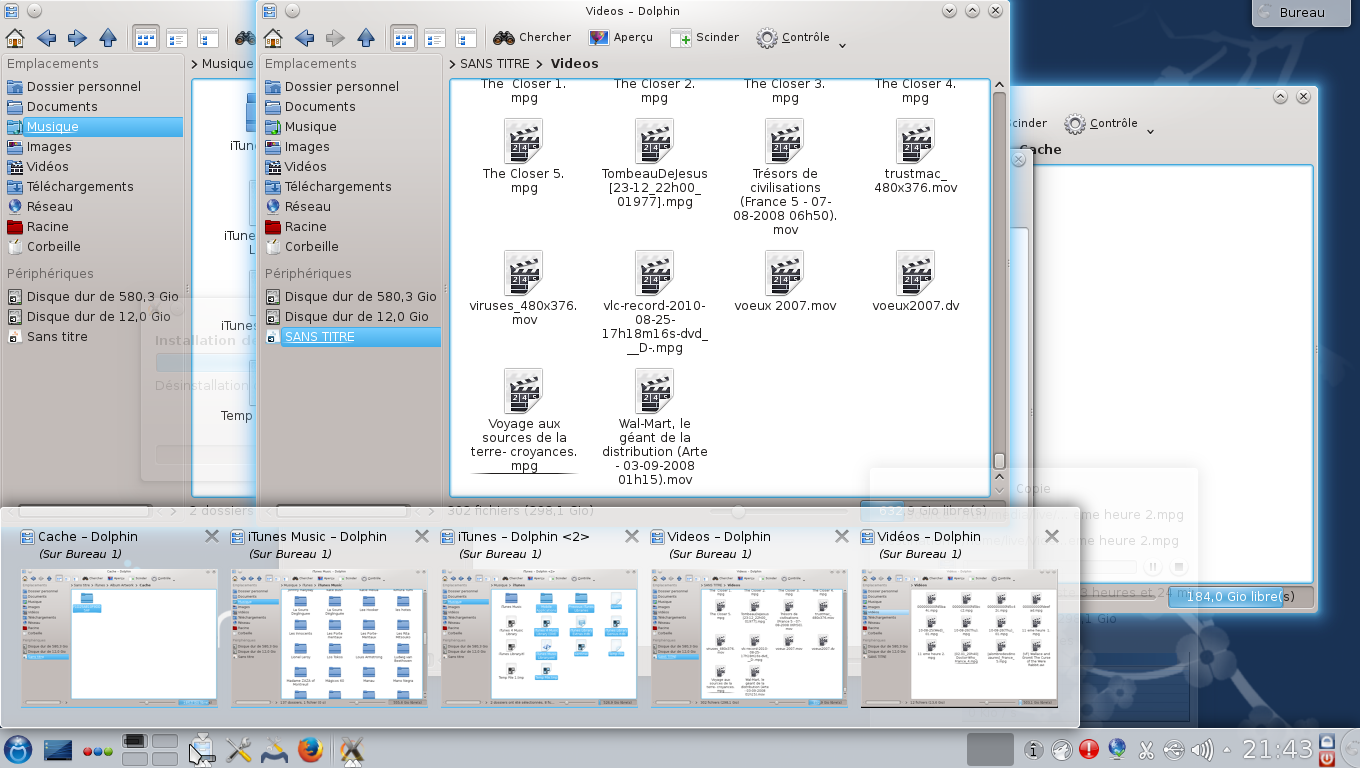1360x768 pixels.
Task: Expand hidden system tray icons arrow
Action: [1229, 749]
